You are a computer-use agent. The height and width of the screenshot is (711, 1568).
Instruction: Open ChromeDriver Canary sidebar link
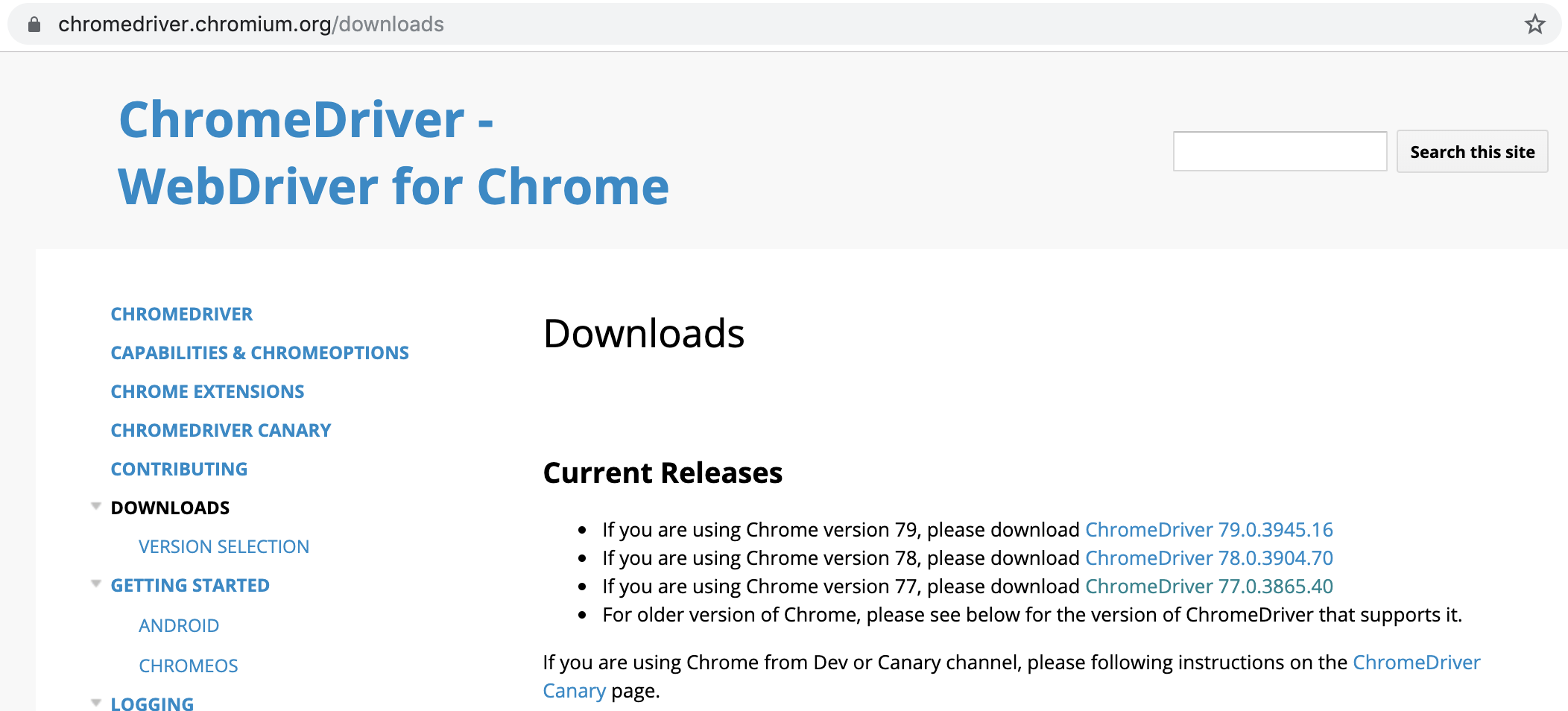point(221,430)
